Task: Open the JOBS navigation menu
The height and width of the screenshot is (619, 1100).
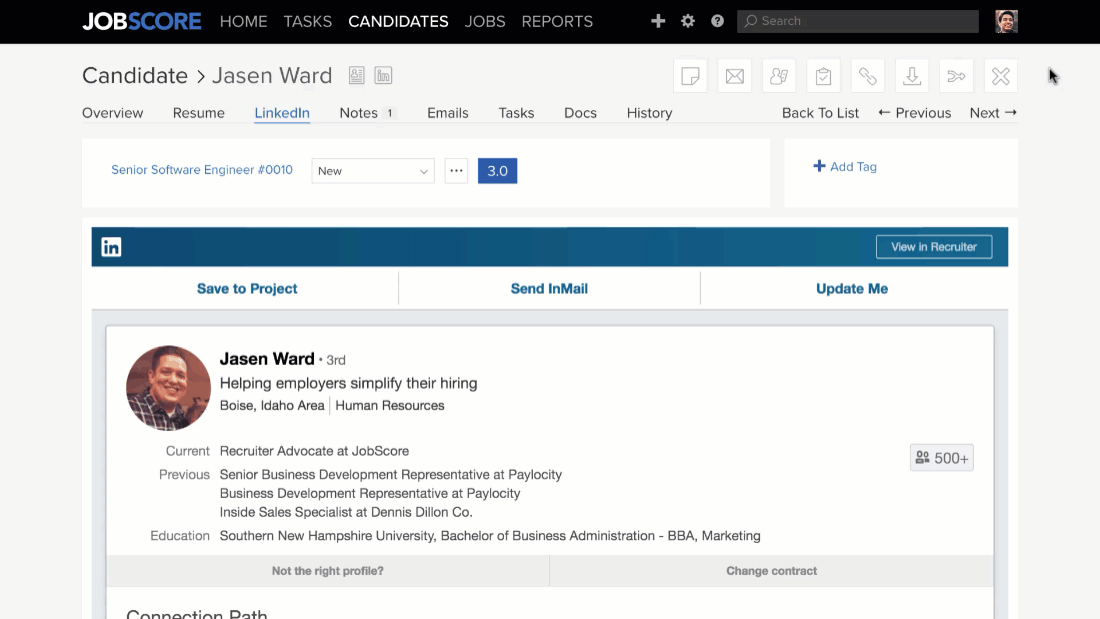Action: point(485,22)
